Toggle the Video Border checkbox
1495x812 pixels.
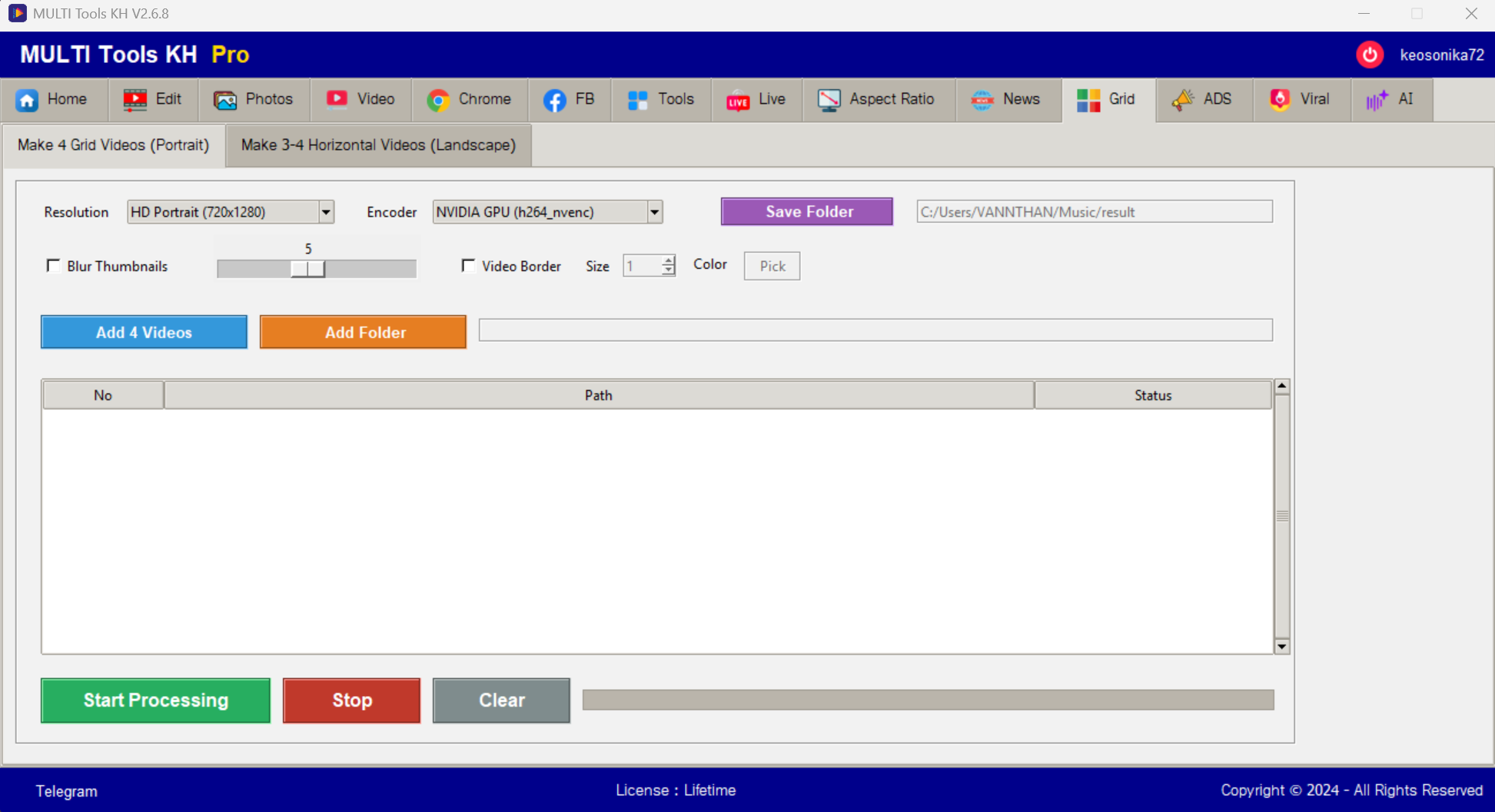[468, 266]
